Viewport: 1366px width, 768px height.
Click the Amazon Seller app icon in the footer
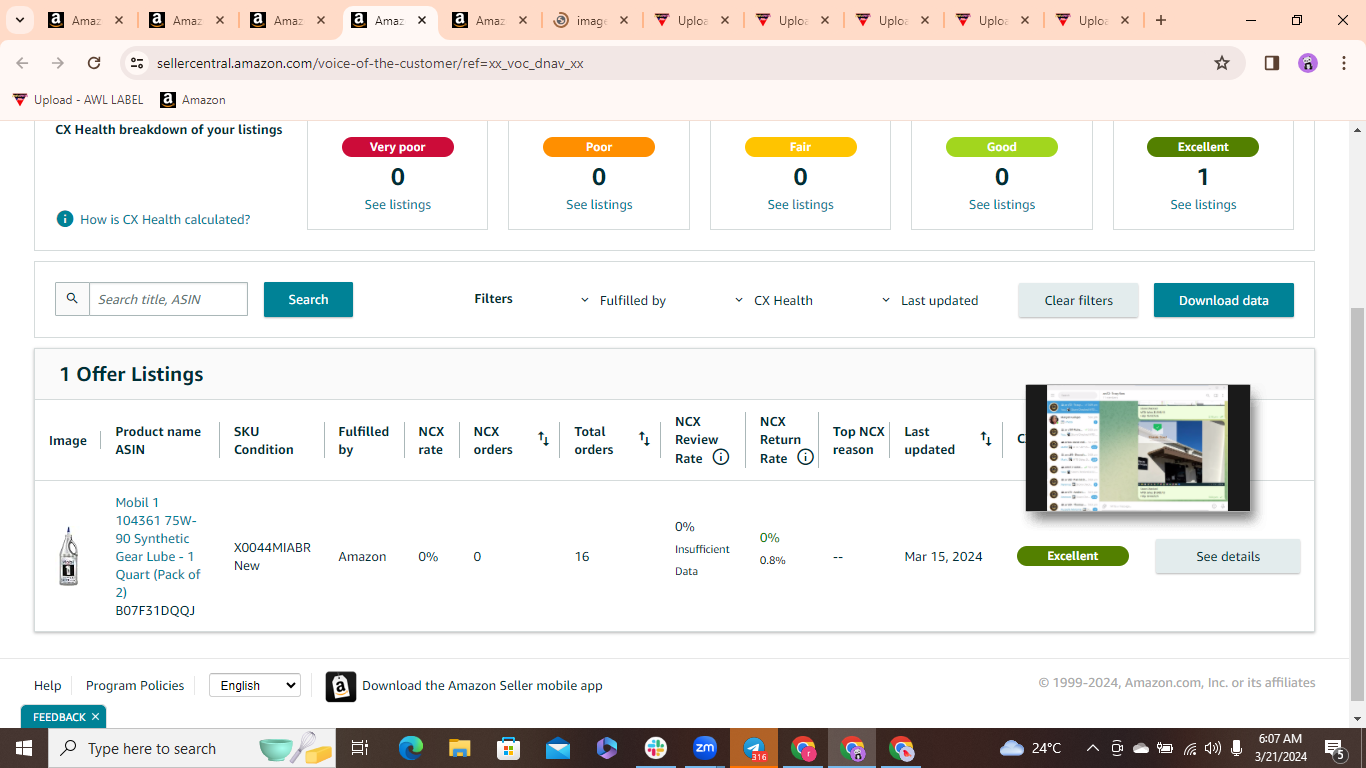click(x=341, y=686)
